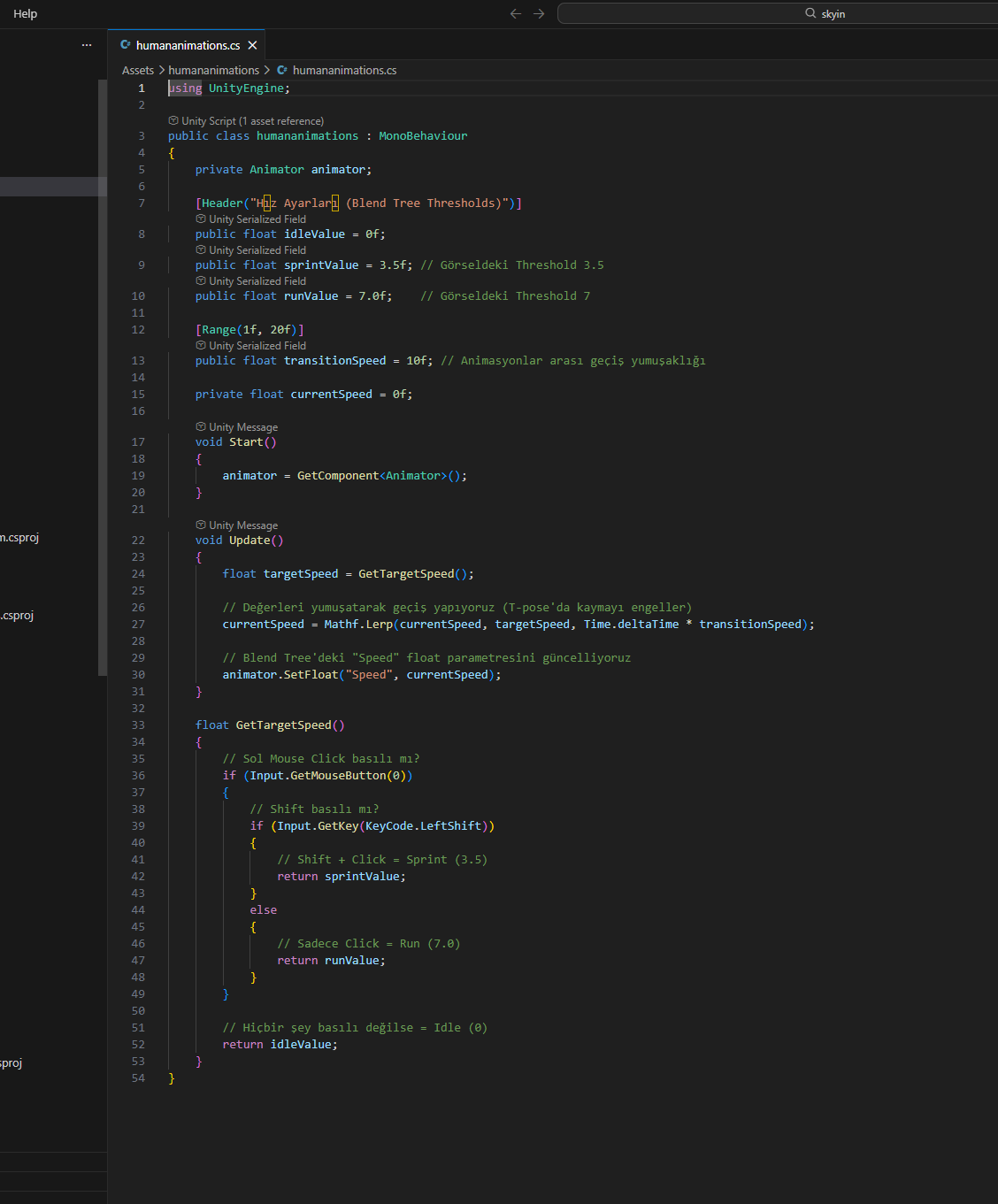Screen dimensions: 998x1204
Task: Go forward with the right arrow
Action: tap(539, 13)
